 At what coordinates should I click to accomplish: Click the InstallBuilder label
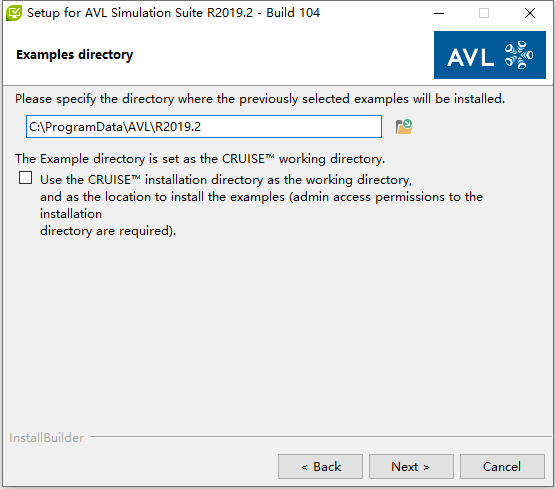(46, 438)
